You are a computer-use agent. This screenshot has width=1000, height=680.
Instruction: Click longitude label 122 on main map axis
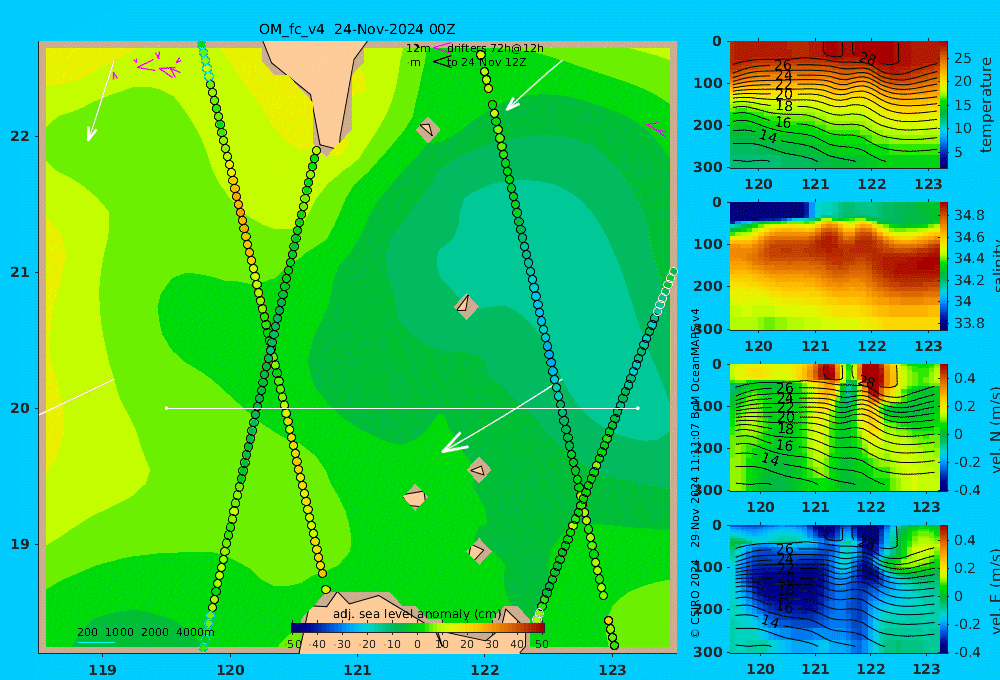tap(485, 670)
